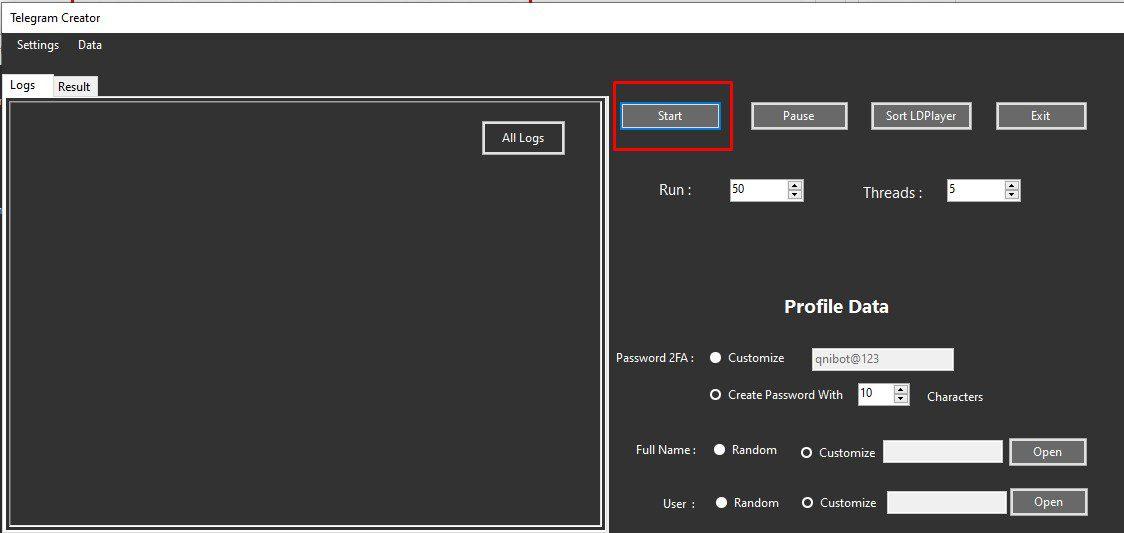The height and width of the screenshot is (533, 1124).
Task: Click the Characters count field showing 10
Action: pos(876,394)
